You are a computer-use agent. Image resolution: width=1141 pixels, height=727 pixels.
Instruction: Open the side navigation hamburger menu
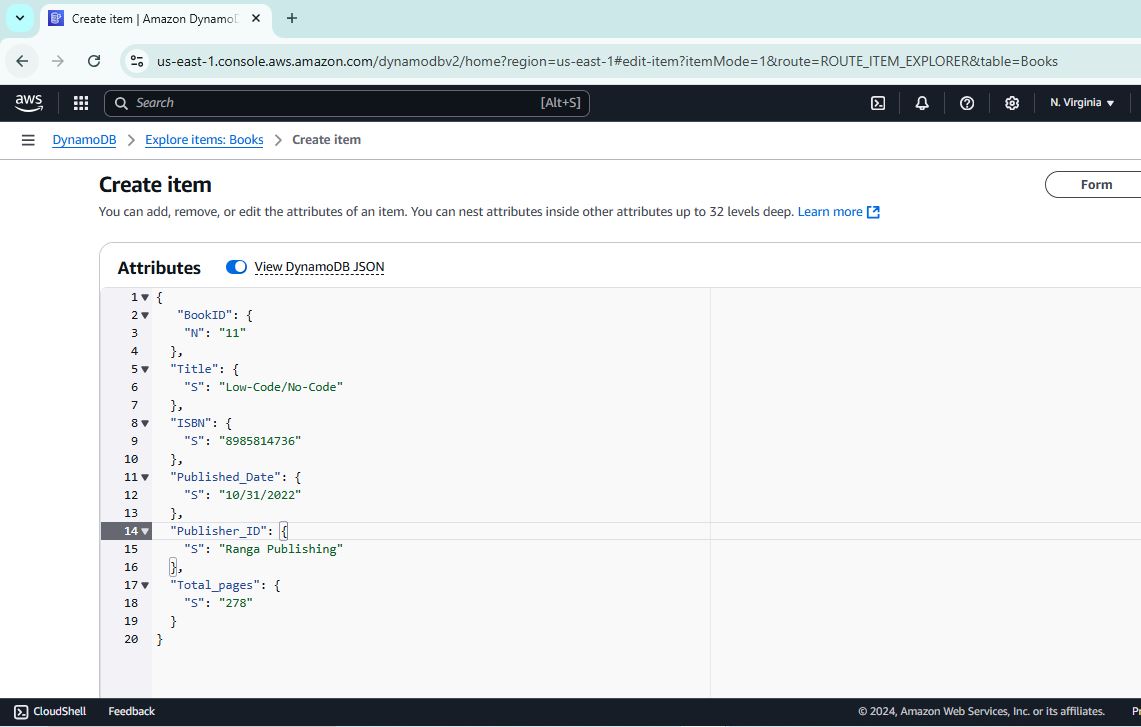pos(28,140)
